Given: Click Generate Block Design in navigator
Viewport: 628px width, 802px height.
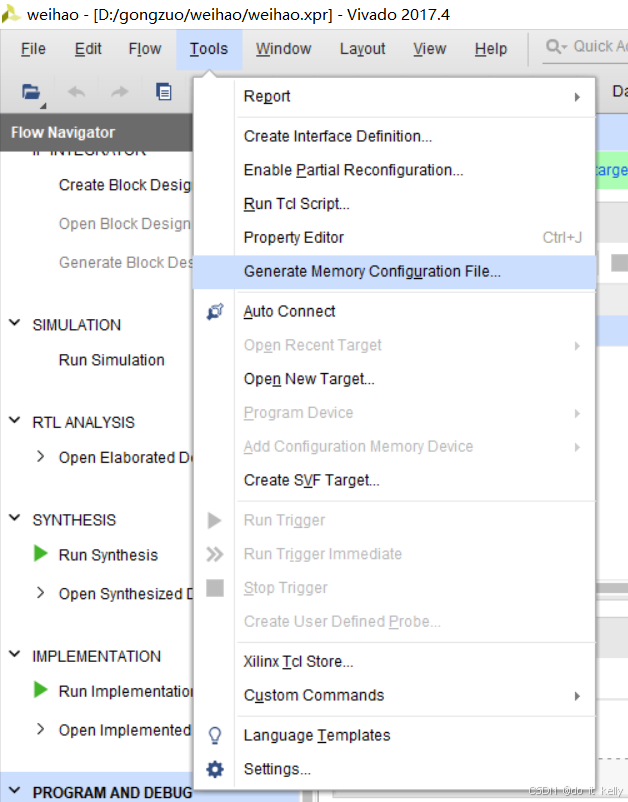Looking at the screenshot, I should [126, 263].
